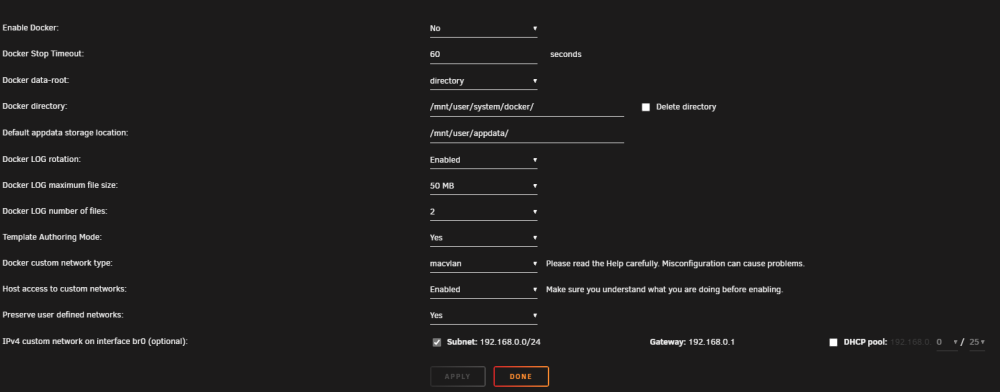
Task: Edit the Docker directory path field
Action: click(527, 107)
